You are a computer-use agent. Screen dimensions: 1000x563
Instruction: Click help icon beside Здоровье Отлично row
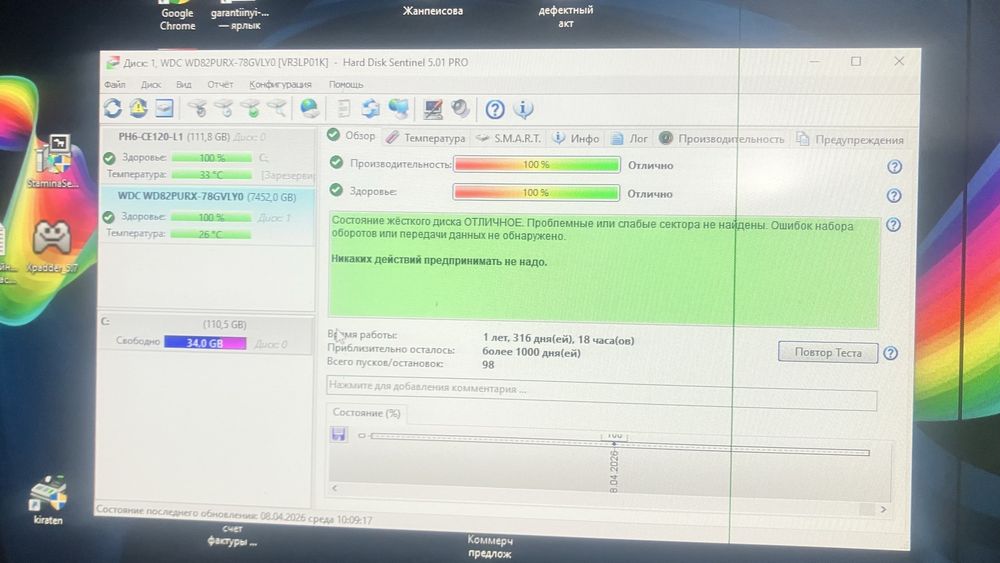coord(894,196)
